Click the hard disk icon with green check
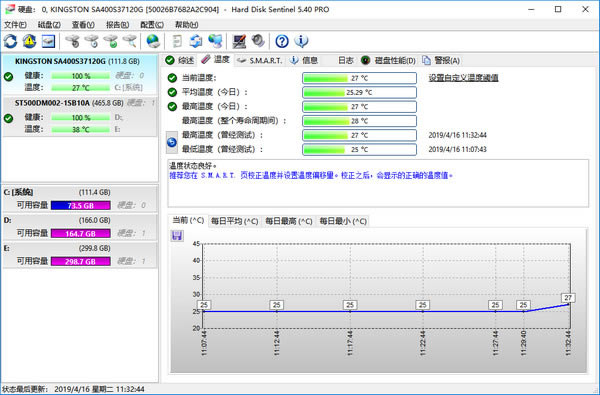The height and width of the screenshot is (395, 600). 111,41
